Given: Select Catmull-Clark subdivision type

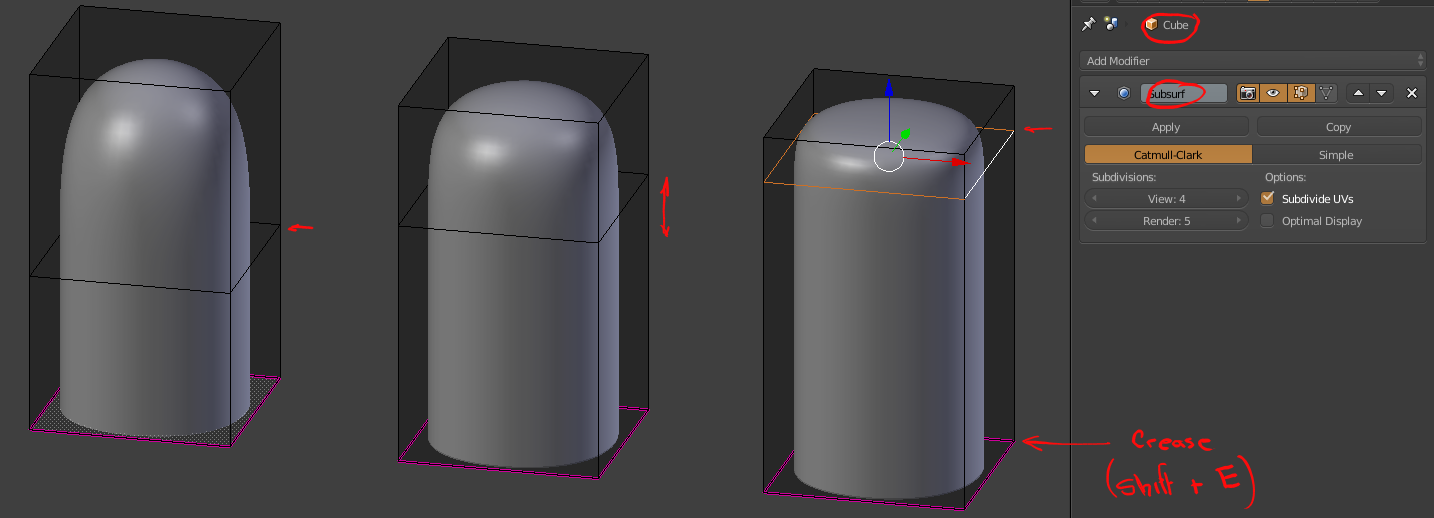Looking at the screenshot, I should 1168,155.
